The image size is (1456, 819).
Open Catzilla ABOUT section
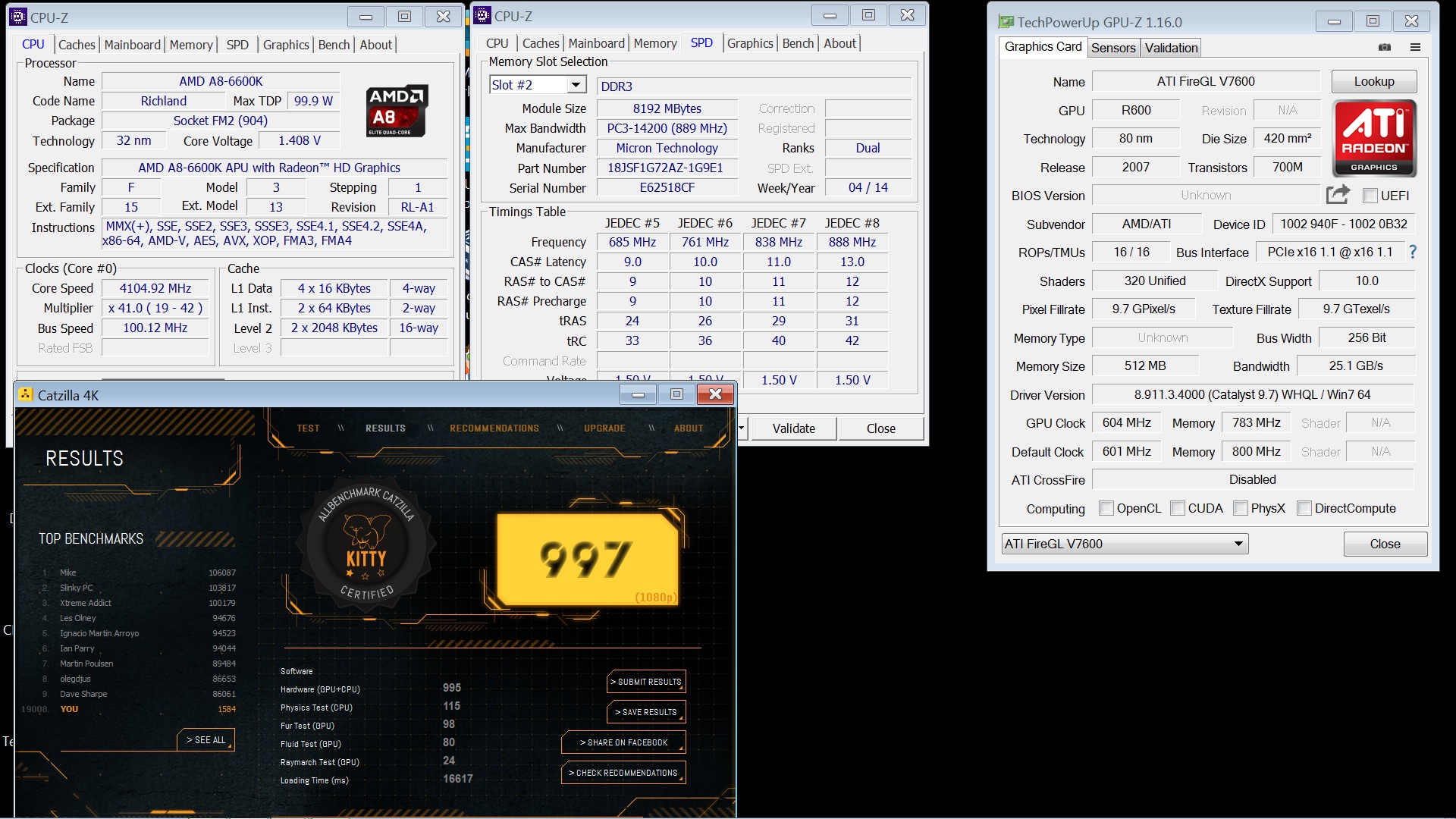point(689,428)
